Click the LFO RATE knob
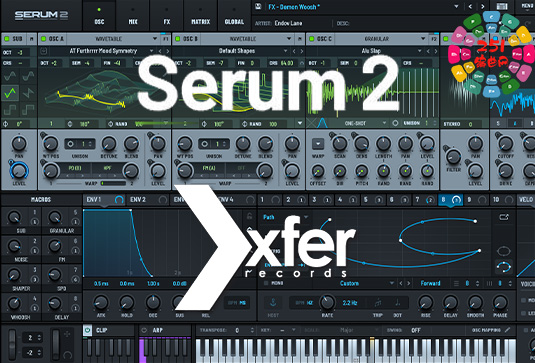Image resolution: width=535 pixels, height=363 pixels. (327, 302)
